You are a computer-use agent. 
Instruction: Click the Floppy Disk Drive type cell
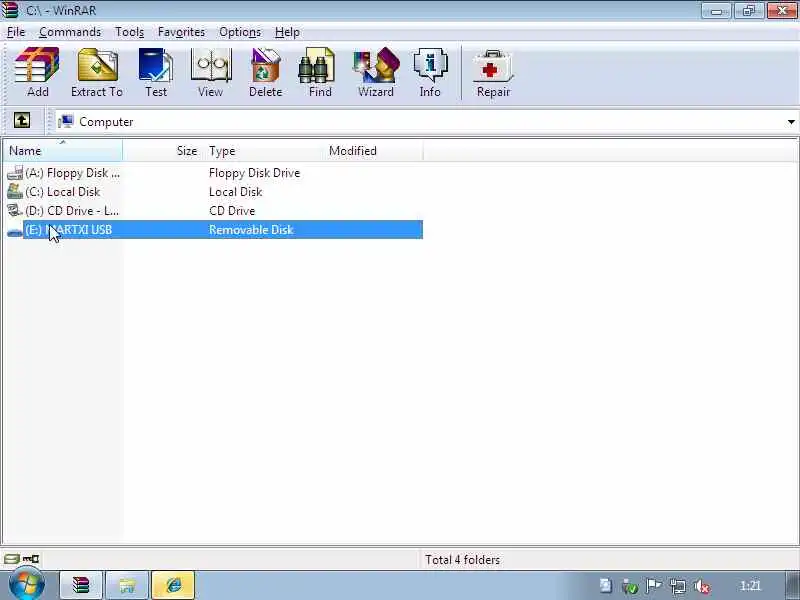tap(254, 173)
